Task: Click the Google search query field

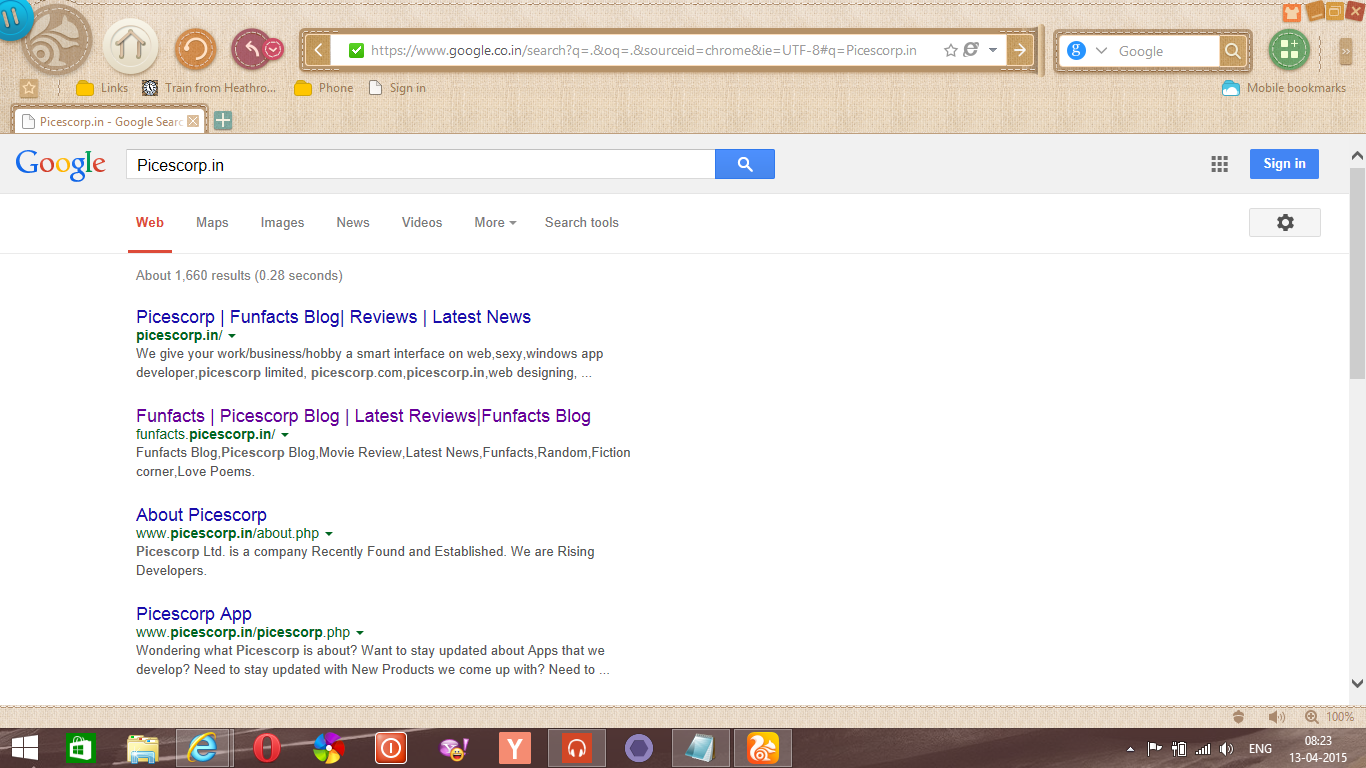Action: tap(421, 165)
